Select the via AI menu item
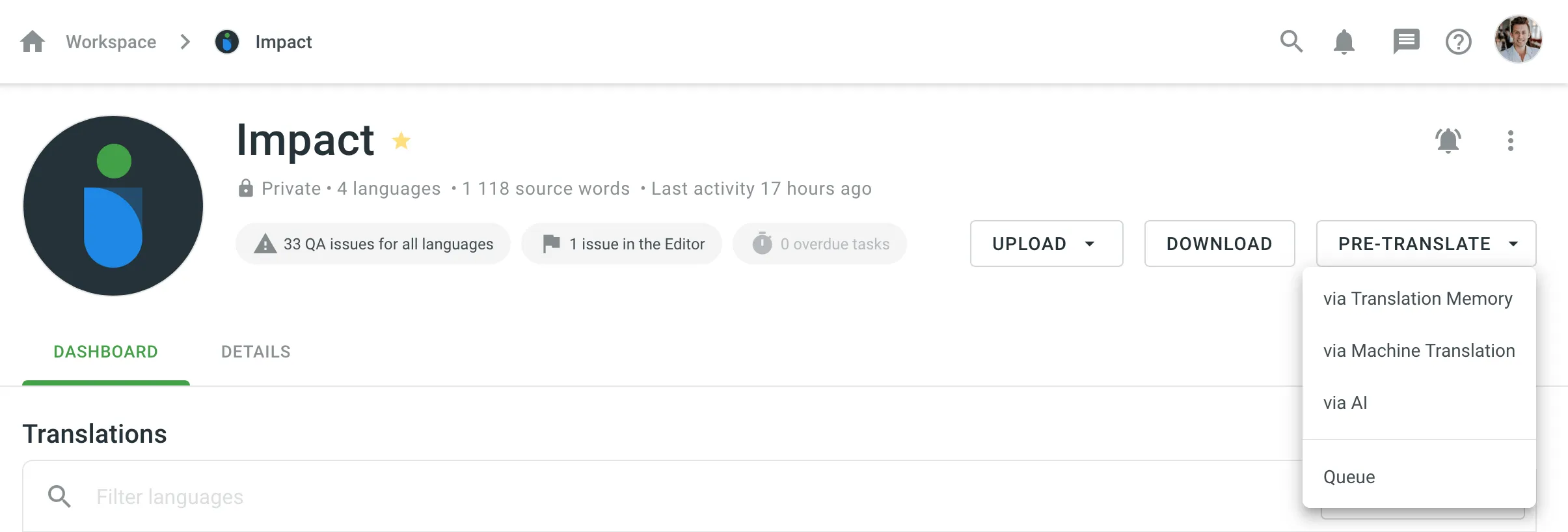The width and height of the screenshot is (1568, 532). point(1345,403)
